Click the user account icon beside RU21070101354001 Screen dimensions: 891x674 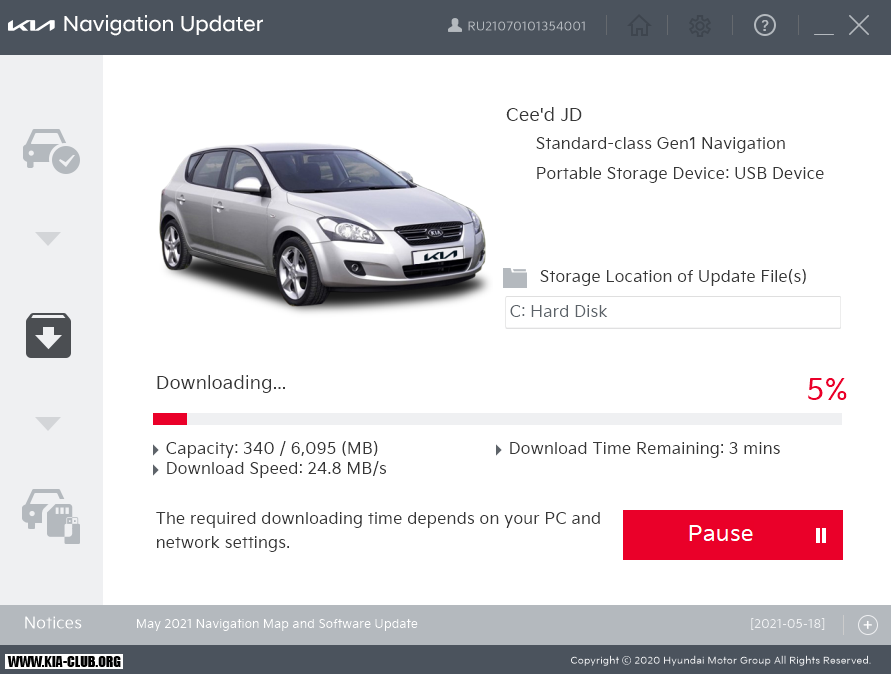[455, 26]
